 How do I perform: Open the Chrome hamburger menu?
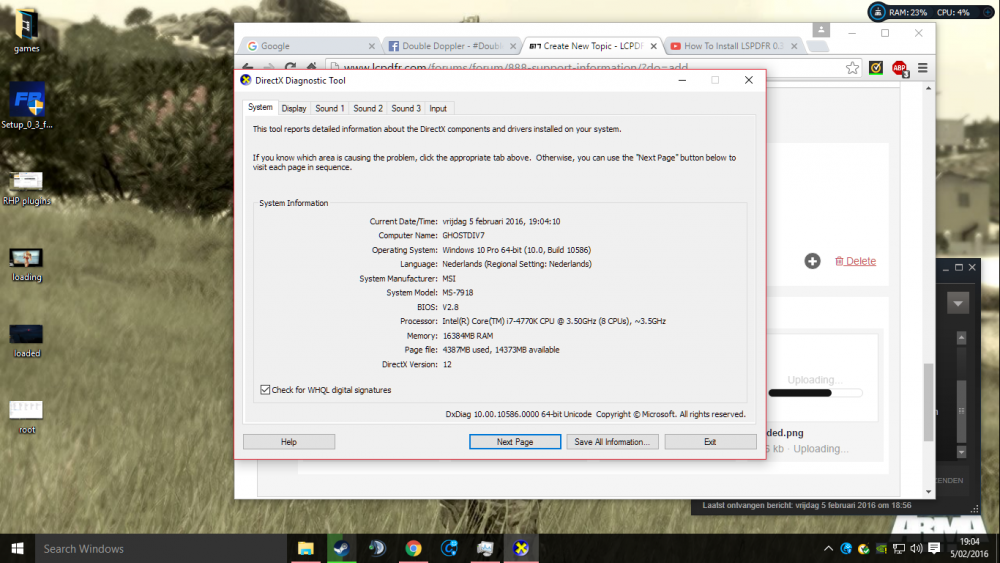[x=922, y=68]
